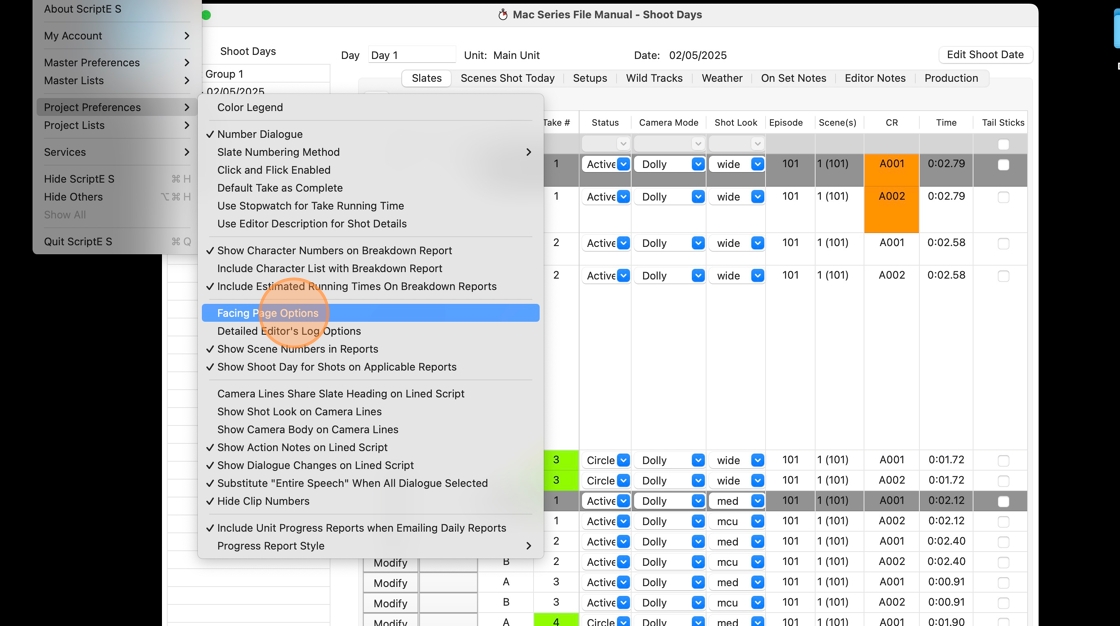Open the Production tab
Screen dimensions: 1120x626
point(951,78)
